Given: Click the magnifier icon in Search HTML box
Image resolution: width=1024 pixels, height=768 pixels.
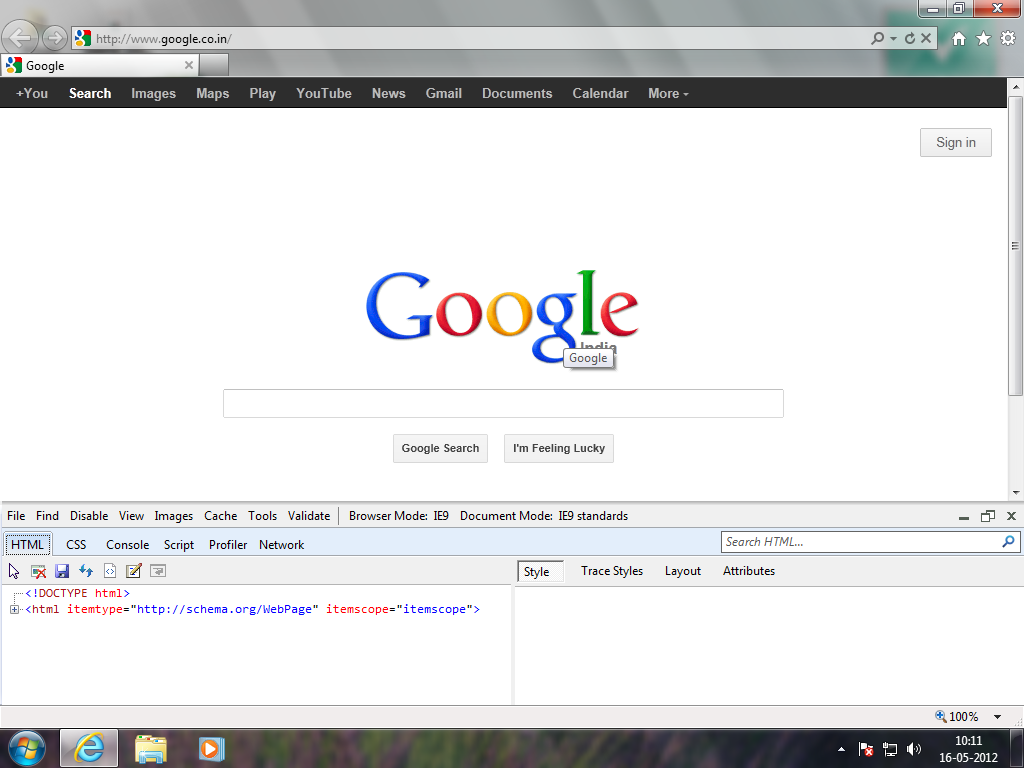Looking at the screenshot, I should click(x=1008, y=541).
